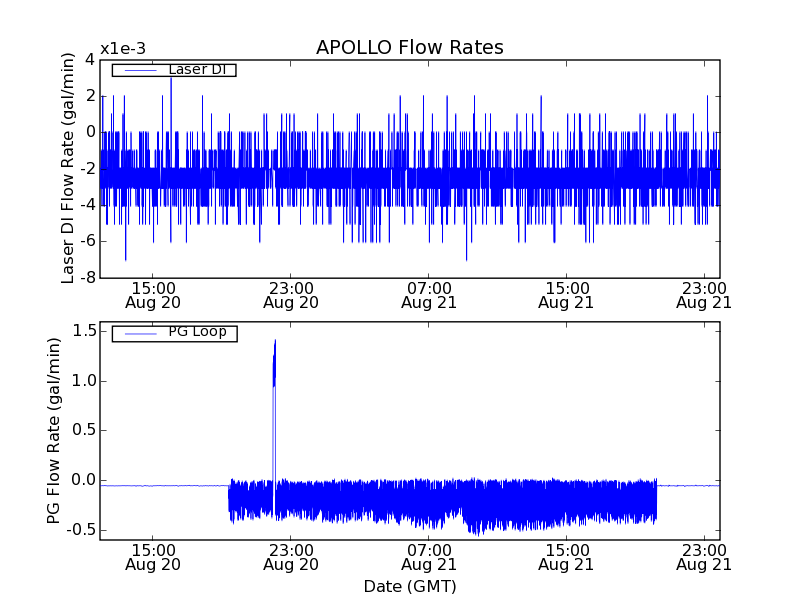
Task: Select the Laser DI legend label
Action: (x=196, y=70)
